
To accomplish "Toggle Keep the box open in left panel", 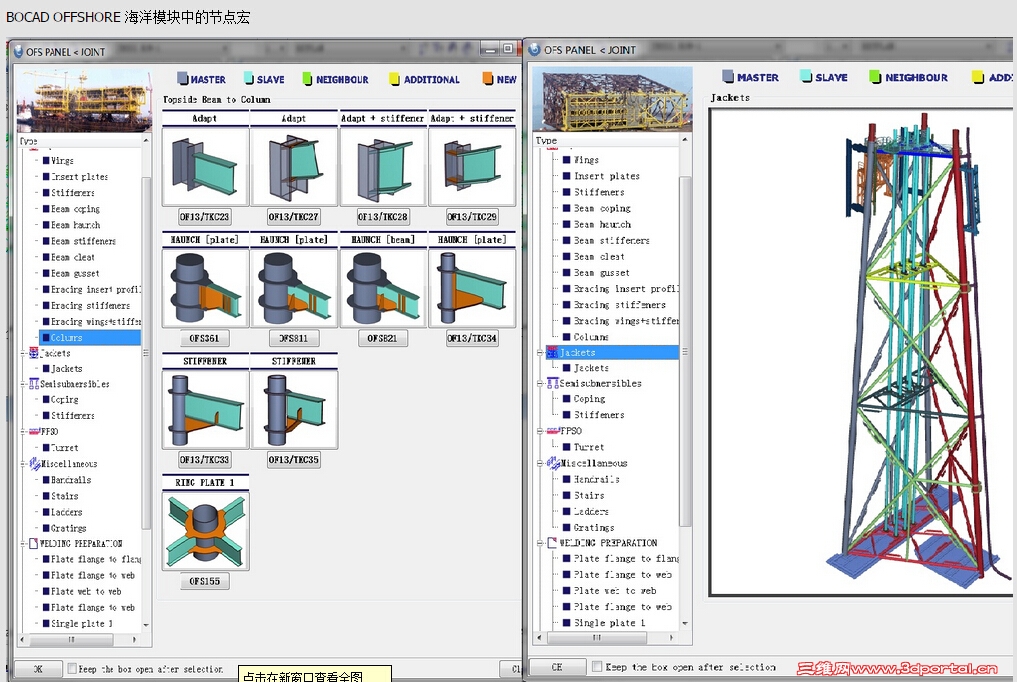I will pyautogui.click(x=72, y=668).
